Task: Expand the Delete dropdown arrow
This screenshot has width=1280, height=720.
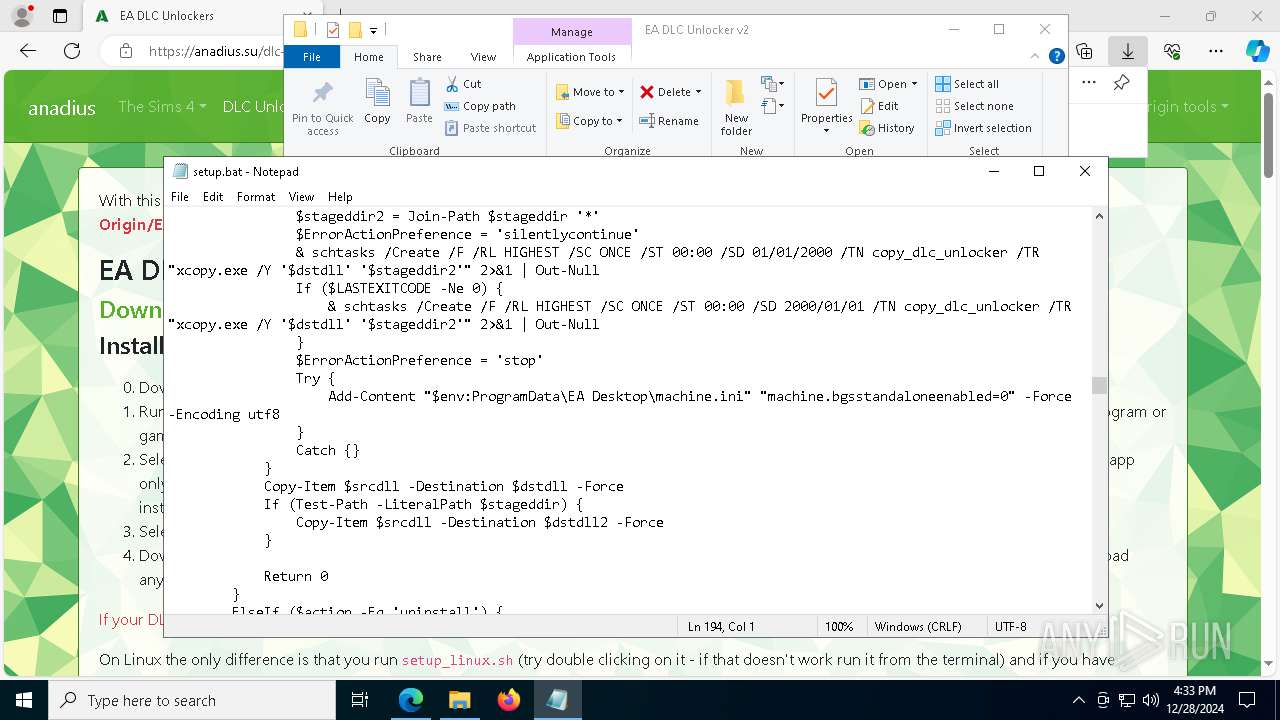Action: (698, 92)
